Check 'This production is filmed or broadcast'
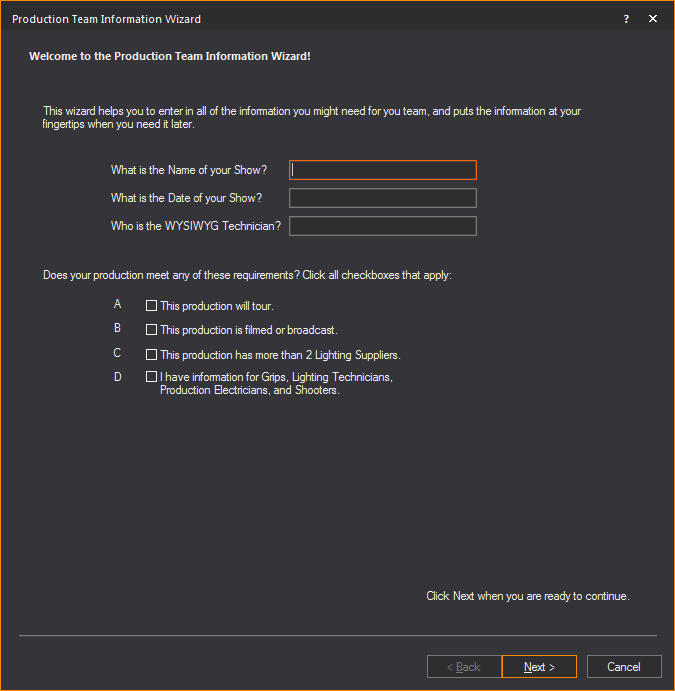Viewport: 675px width, 691px height. [x=152, y=330]
